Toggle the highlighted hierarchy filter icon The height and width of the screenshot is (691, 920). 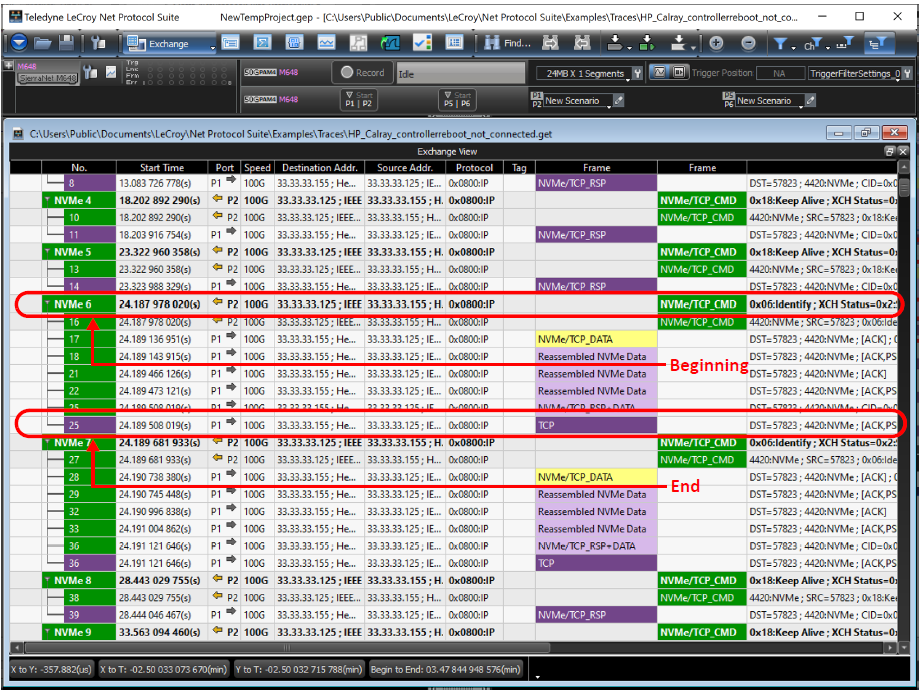[x=878, y=43]
